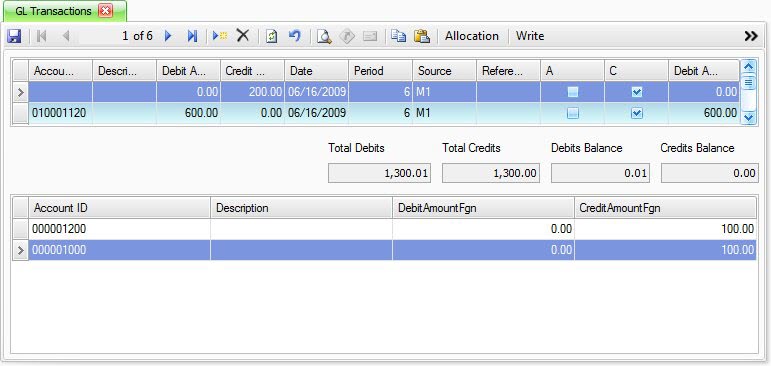Click the Copy icon in toolbar

398,36
